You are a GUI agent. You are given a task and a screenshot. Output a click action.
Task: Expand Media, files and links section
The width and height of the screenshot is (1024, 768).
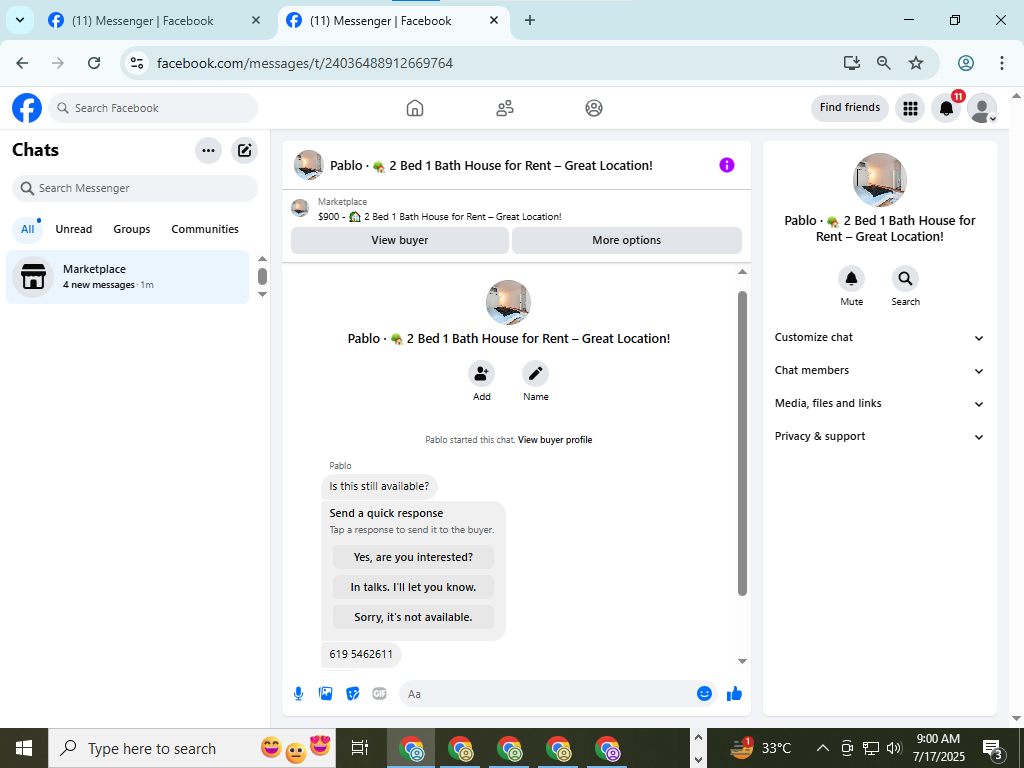pos(879,404)
